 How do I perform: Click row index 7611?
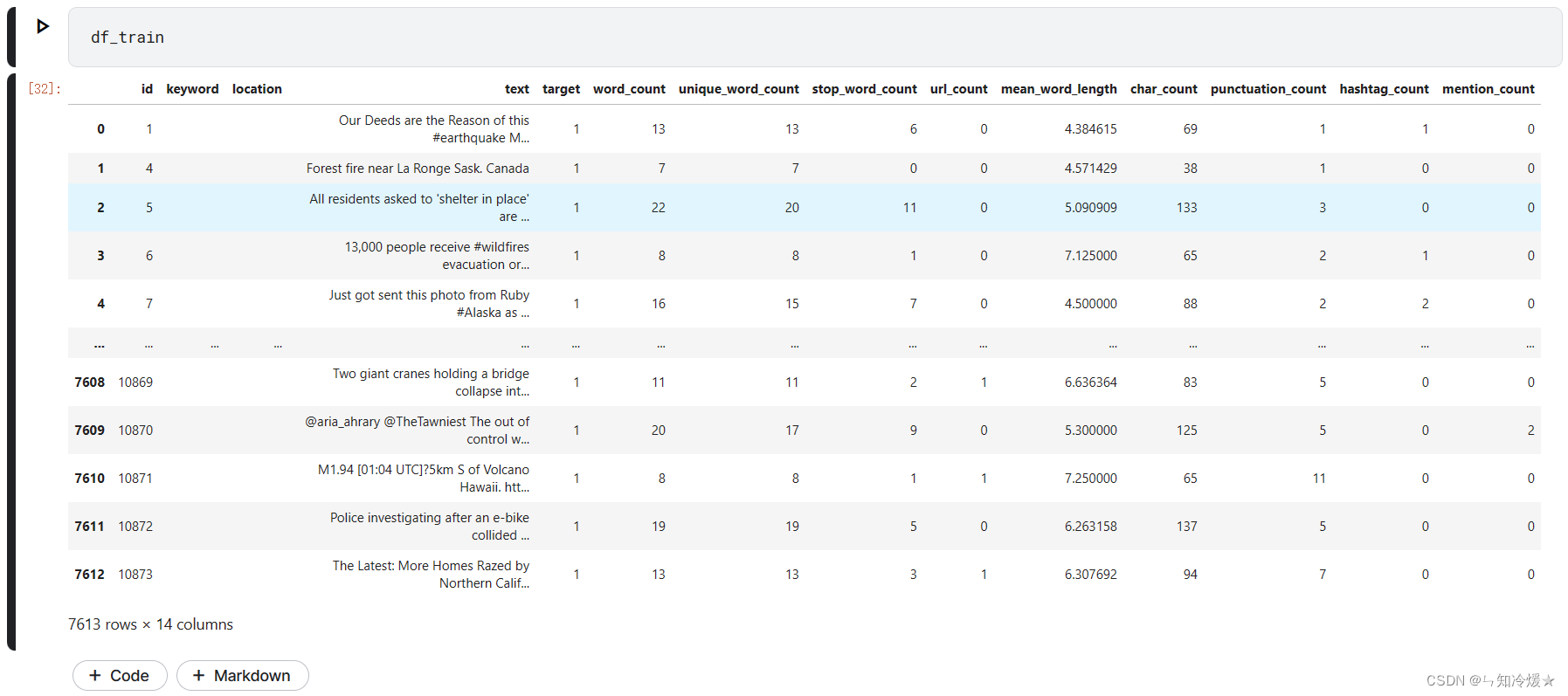tap(89, 527)
